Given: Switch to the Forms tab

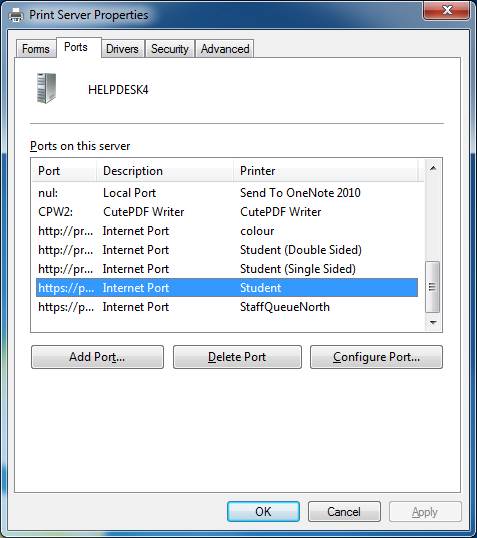Looking at the screenshot, I should (36, 49).
